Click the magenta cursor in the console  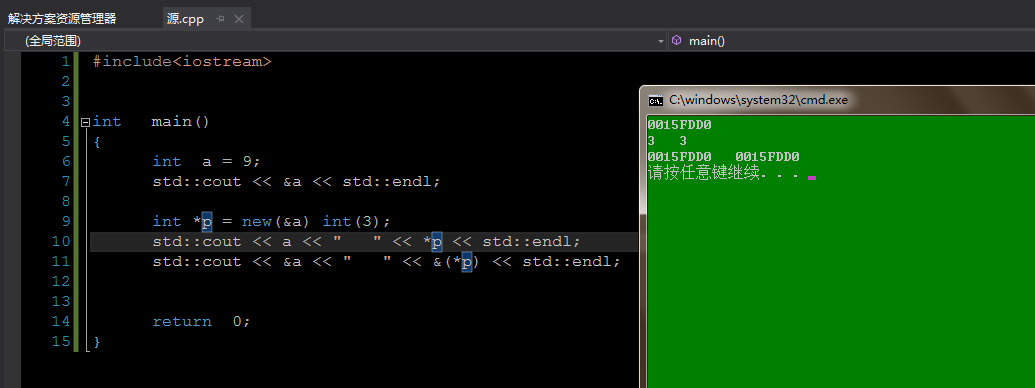coord(812,178)
